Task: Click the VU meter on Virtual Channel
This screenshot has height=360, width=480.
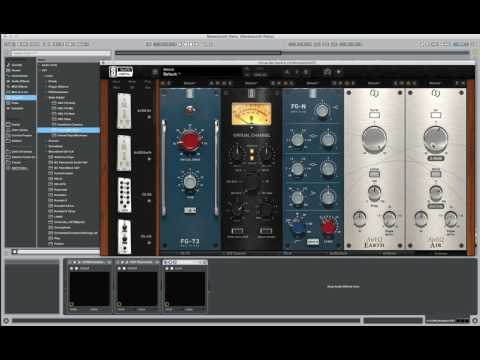Action: point(251,114)
